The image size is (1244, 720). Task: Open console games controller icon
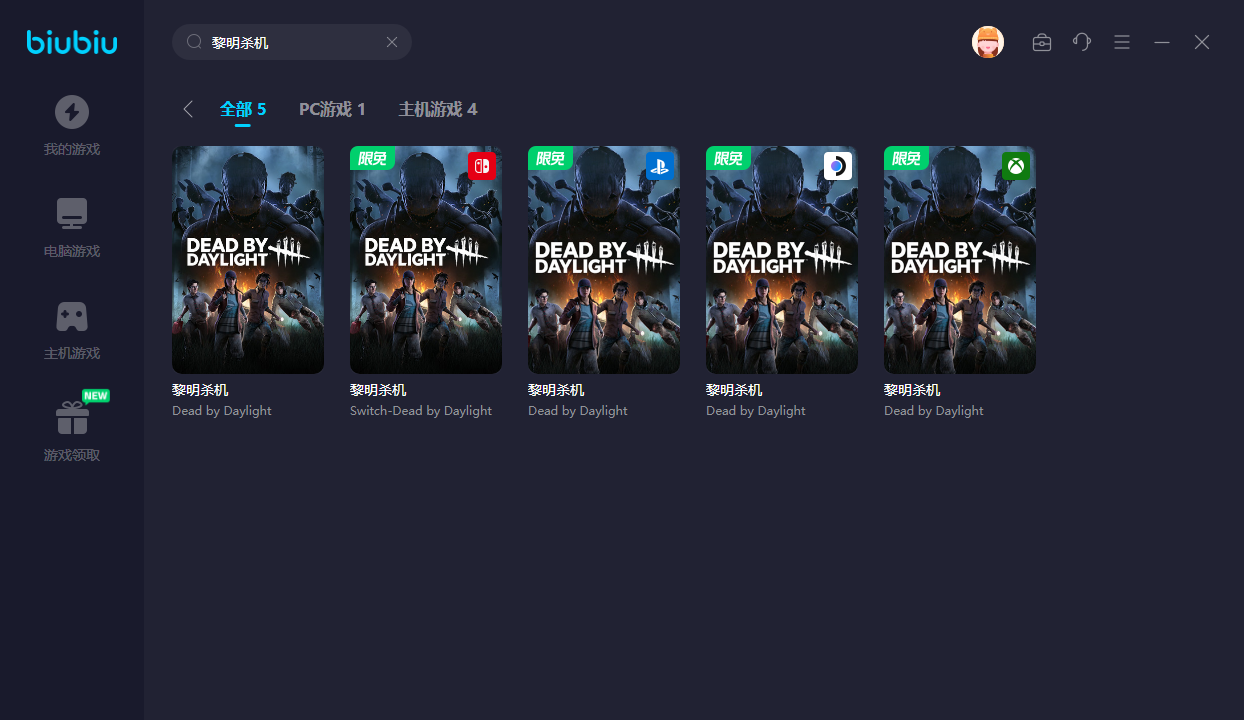72,316
